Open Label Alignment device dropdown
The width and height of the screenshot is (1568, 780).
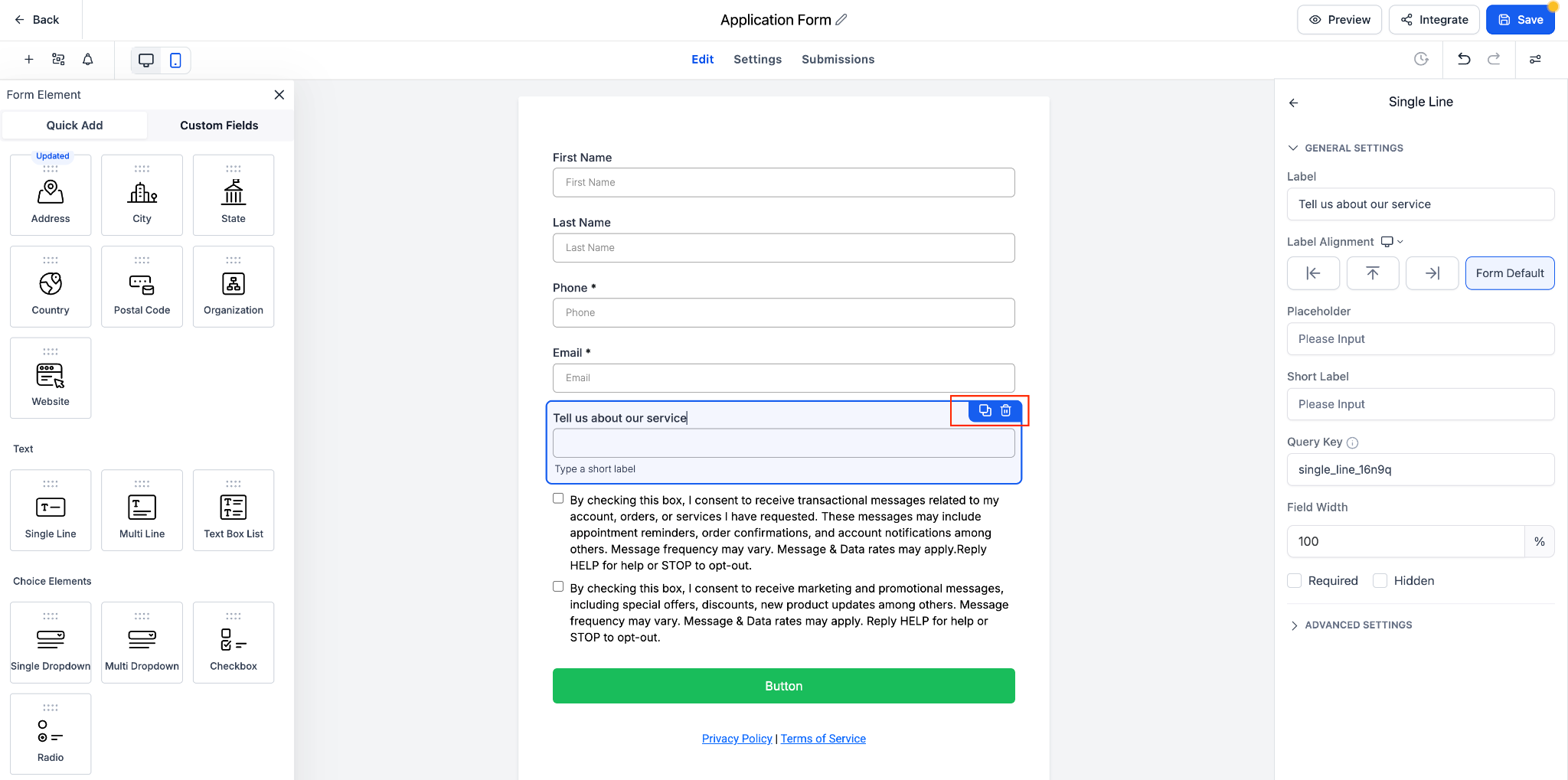tap(1392, 242)
